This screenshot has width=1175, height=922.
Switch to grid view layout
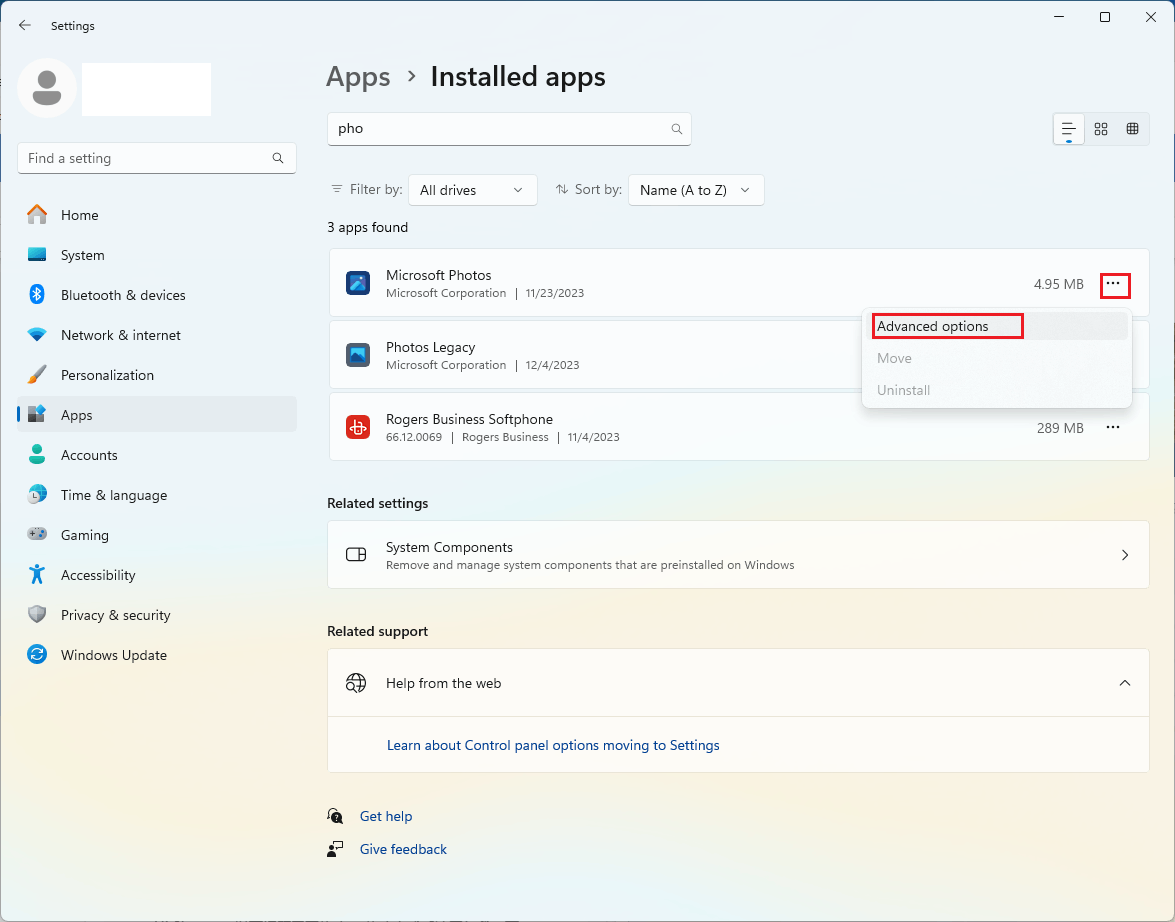click(1101, 129)
